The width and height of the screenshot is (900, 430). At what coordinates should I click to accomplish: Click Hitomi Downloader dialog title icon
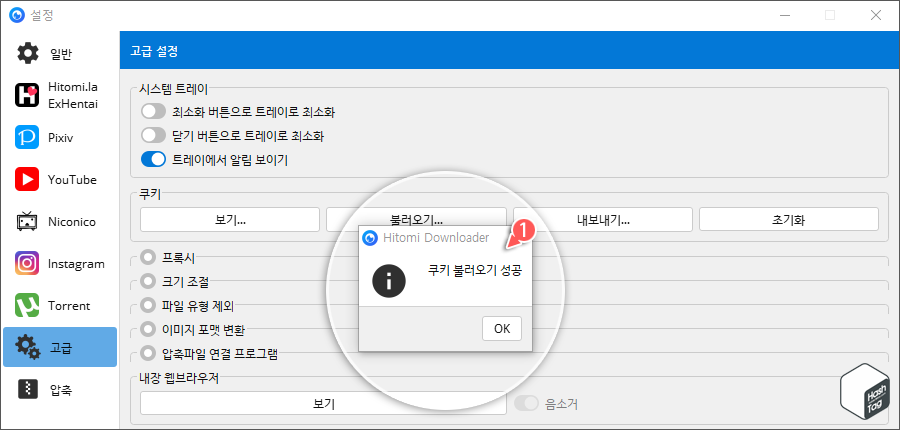tap(371, 238)
